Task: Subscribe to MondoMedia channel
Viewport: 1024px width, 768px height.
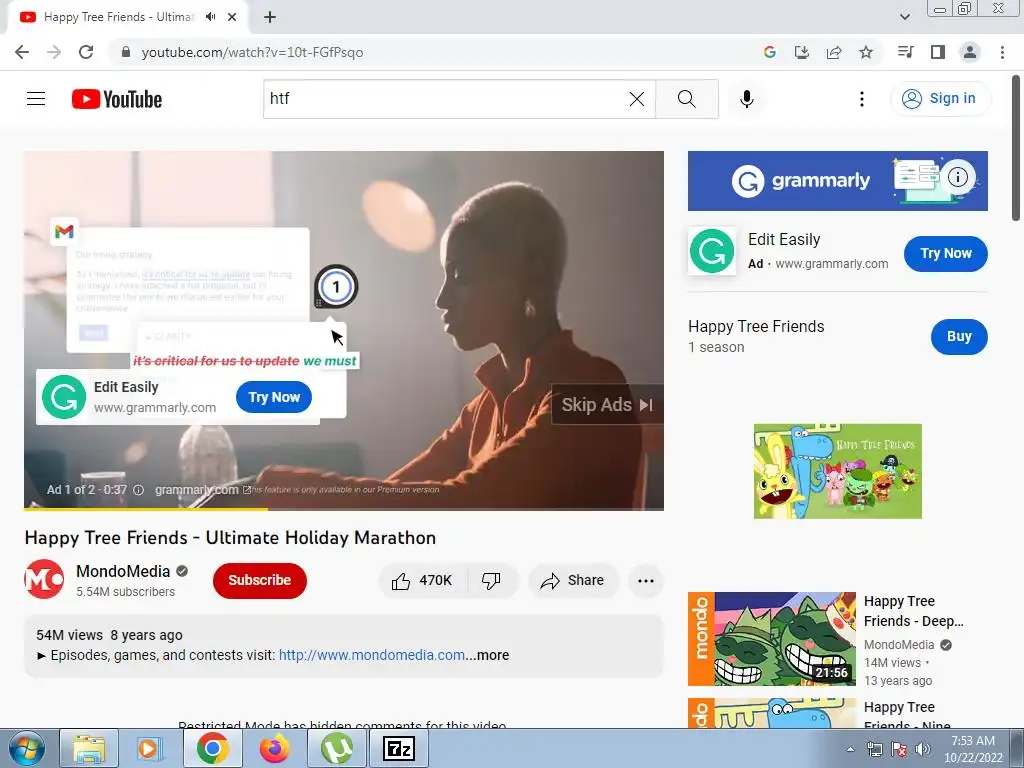Action: pos(259,580)
